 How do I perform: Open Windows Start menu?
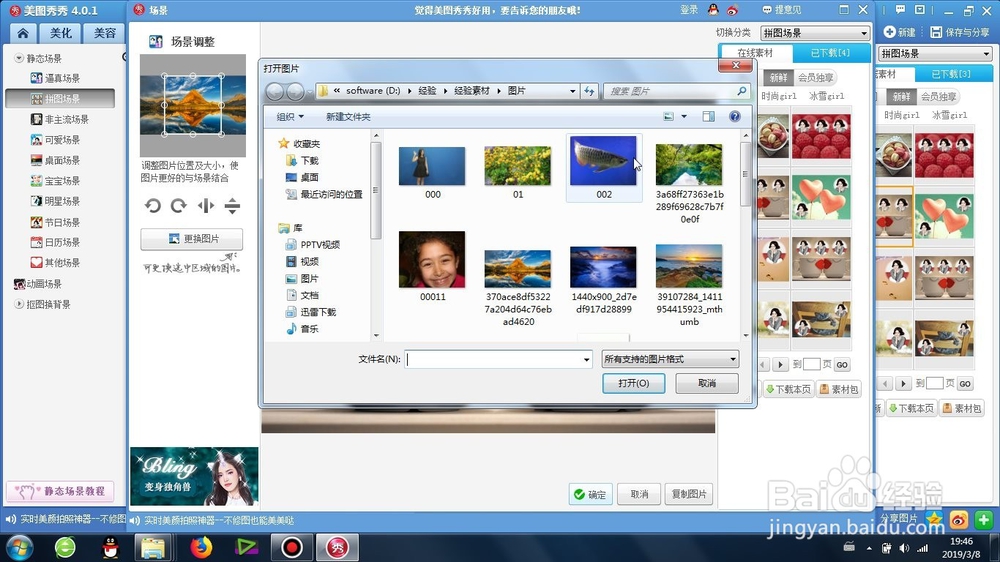(x=19, y=547)
